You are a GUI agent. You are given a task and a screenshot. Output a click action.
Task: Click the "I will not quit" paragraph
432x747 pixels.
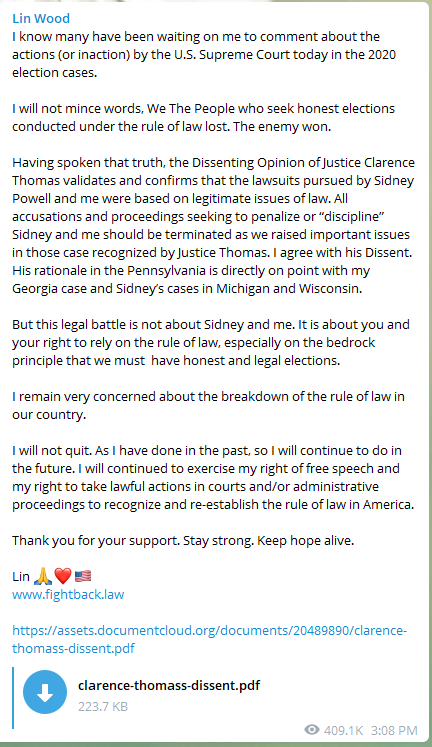213,477
